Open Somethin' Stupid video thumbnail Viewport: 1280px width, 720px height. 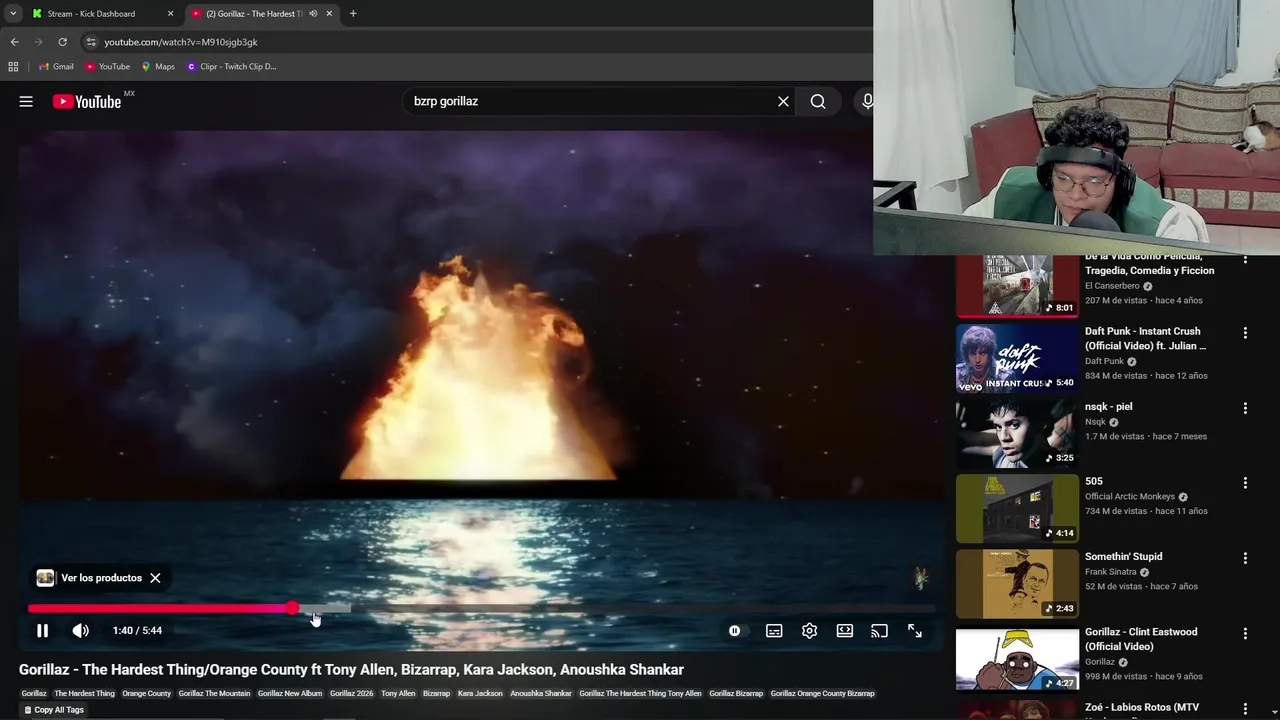(1017, 584)
